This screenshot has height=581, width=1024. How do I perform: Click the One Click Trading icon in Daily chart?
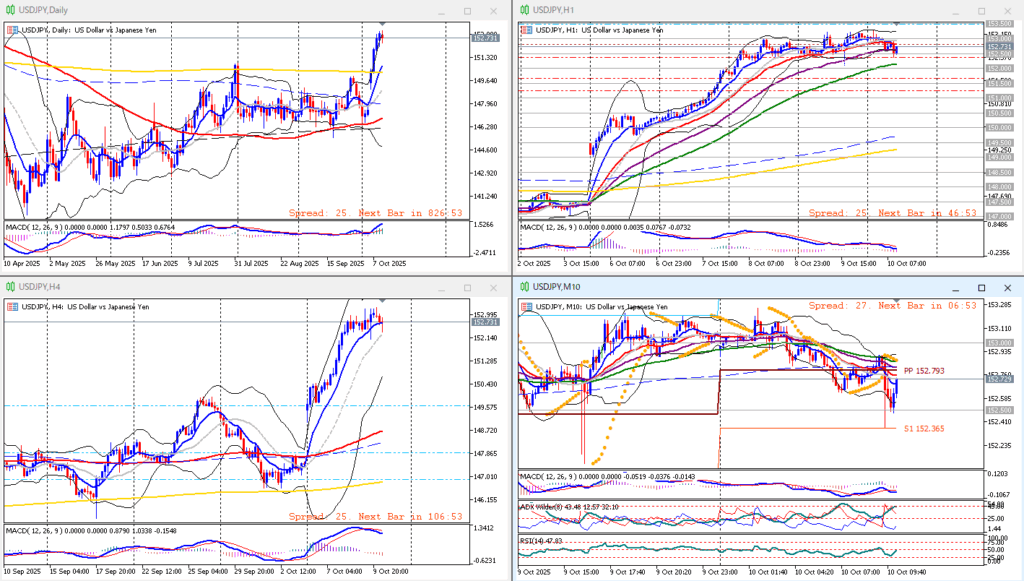(x=11, y=30)
